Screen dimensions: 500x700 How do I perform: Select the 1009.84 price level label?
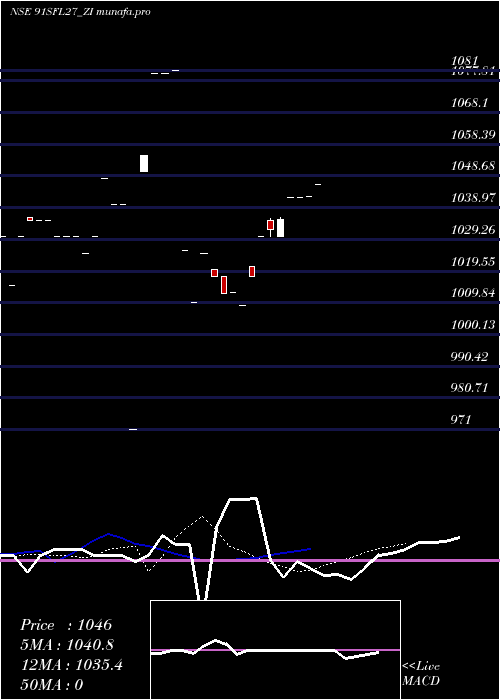[473, 293]
